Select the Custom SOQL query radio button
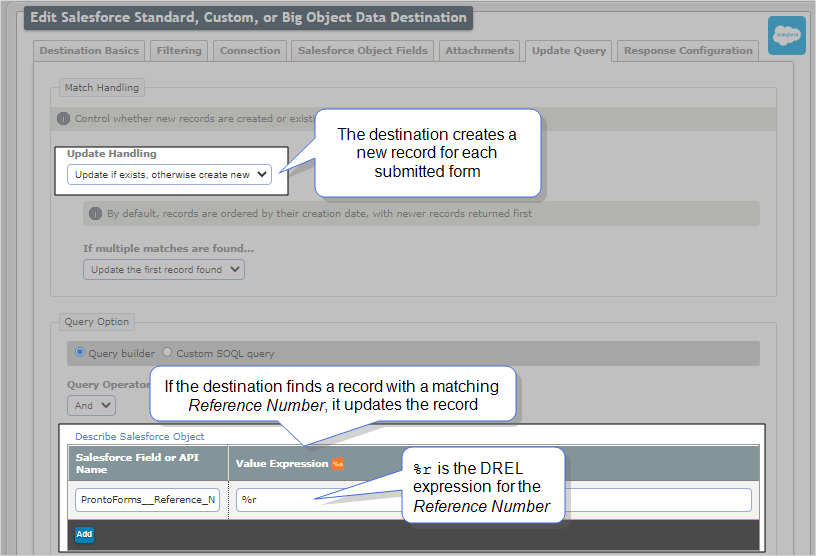The width and height of the screenshot is (816, 556). 167,352
